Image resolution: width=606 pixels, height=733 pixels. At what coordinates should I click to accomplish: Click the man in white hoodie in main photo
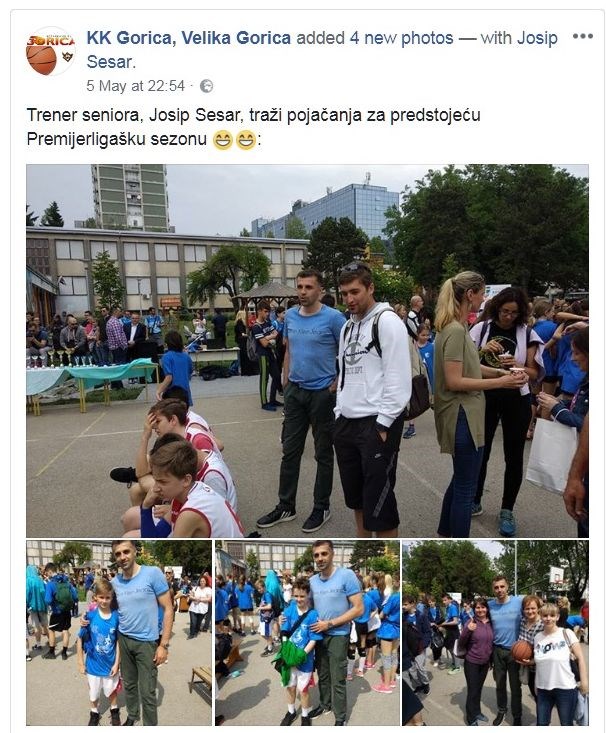tap(371, 400)
